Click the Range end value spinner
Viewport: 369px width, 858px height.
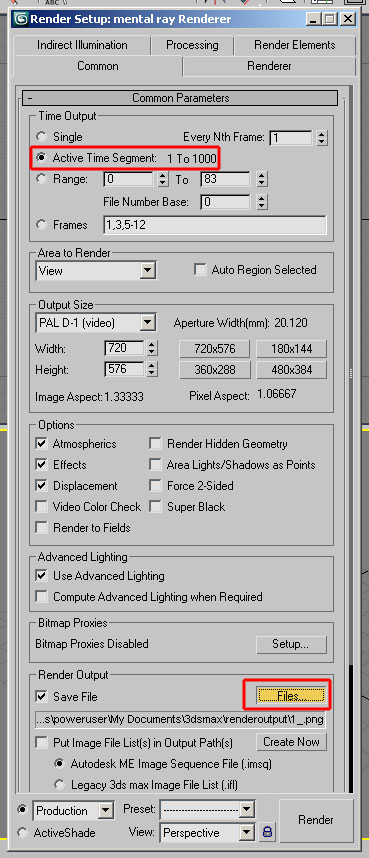tap(262, 179)
